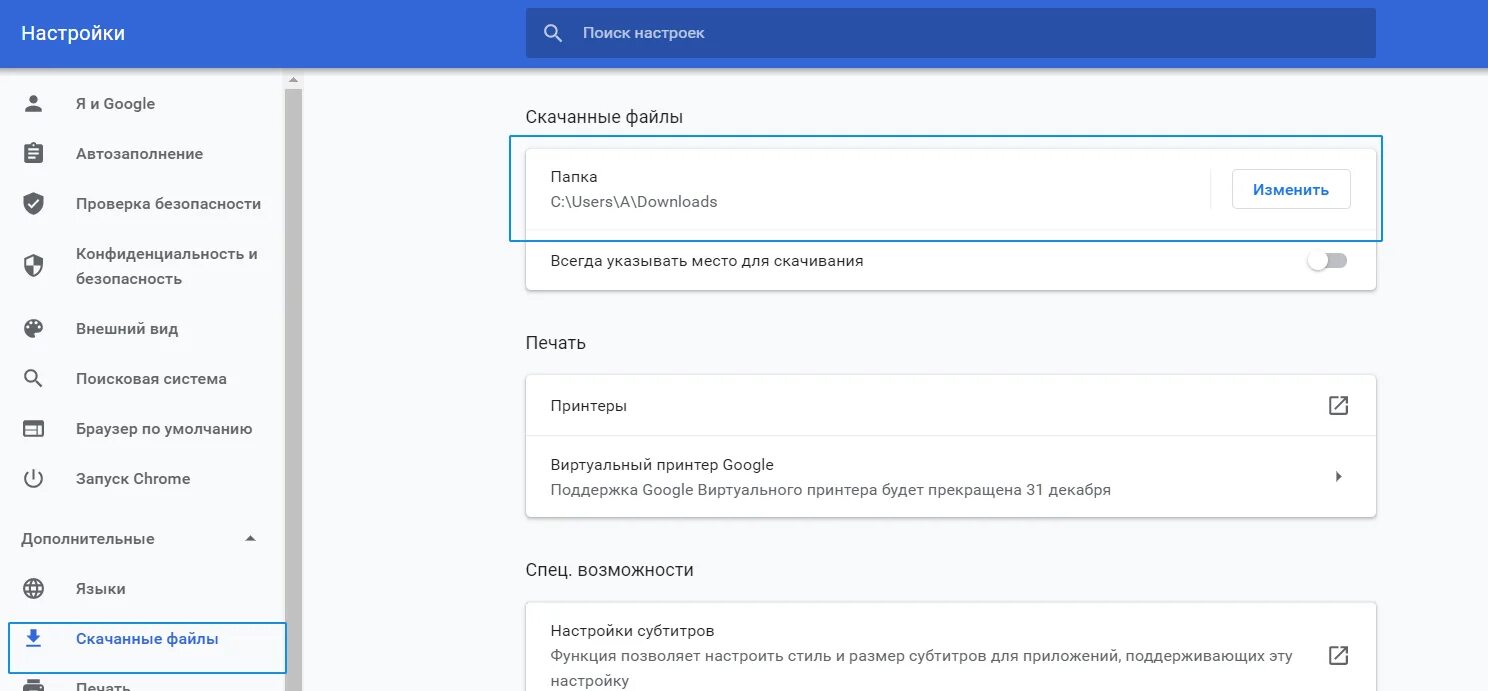
Task: Click the Настройки header title
Action: [x=73, y=33]
